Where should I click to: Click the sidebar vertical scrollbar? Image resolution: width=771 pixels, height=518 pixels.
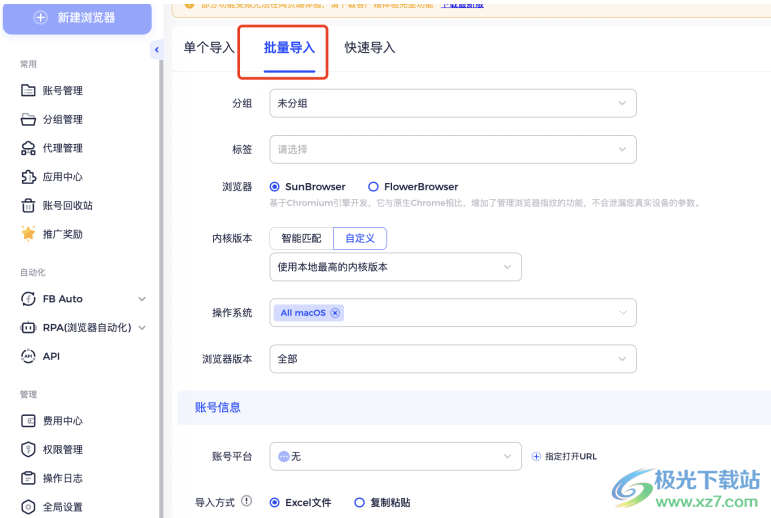[x=161, y=288]
